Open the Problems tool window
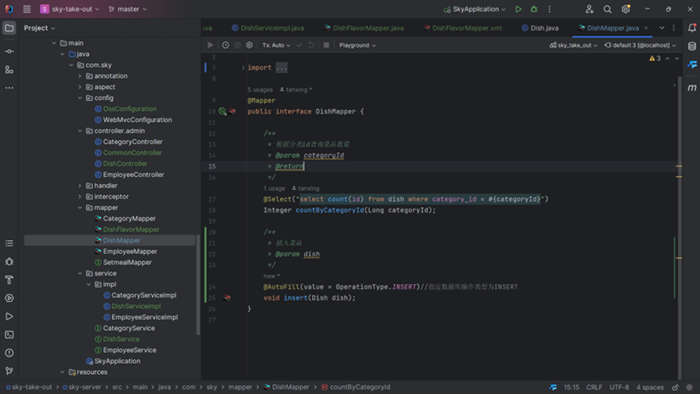This screenshot has width=700, height=394. 9,353
